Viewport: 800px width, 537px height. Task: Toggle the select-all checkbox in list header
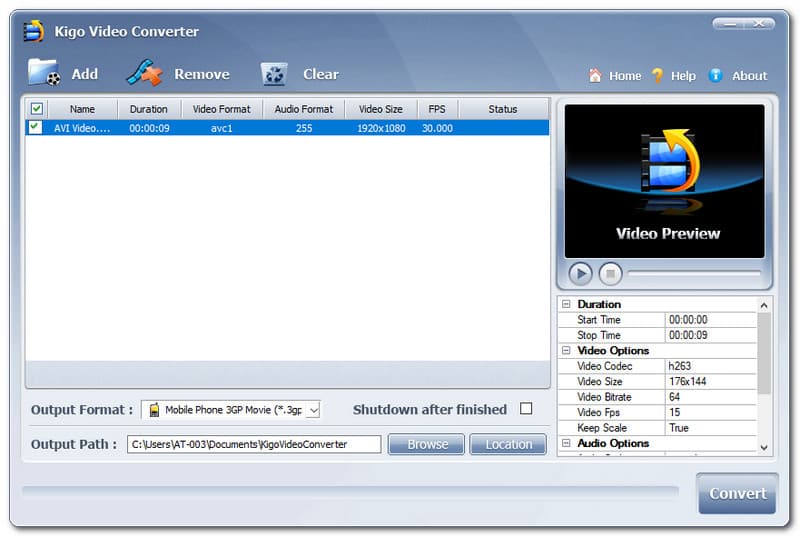pyautogui.click(x=36, y=109)
